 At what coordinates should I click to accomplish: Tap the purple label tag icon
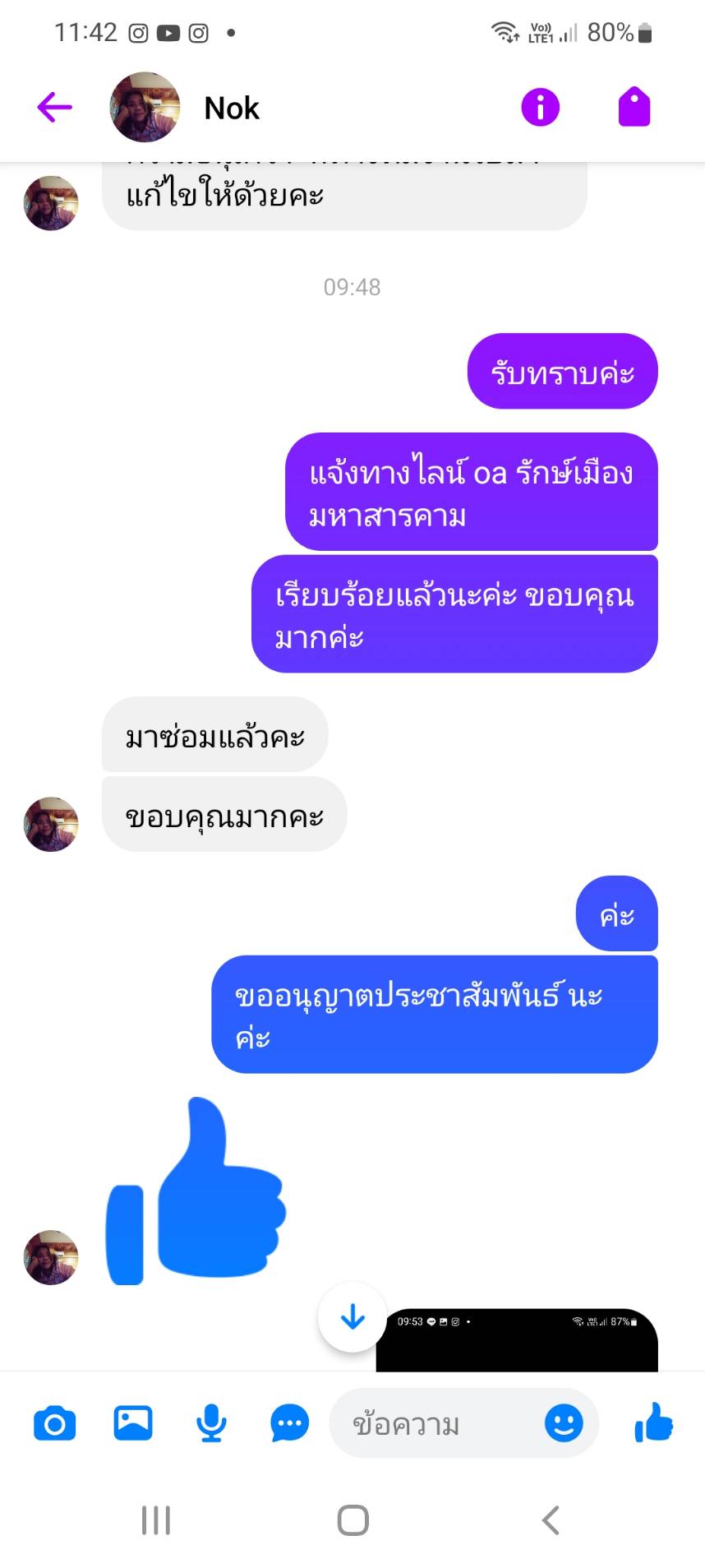pyautogui.click(x=634, y=107)
